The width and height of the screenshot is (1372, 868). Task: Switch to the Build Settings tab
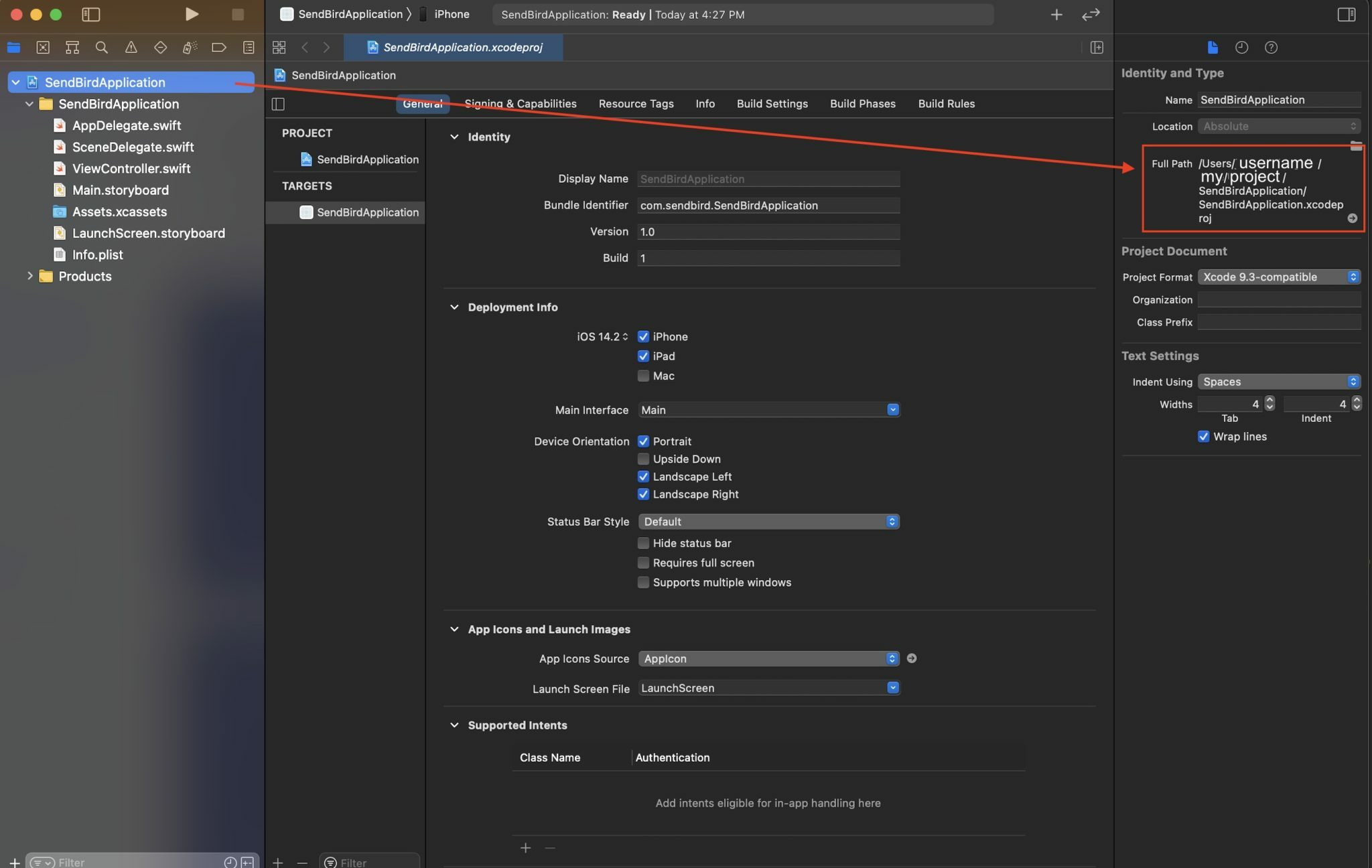click(x=772, y=104)
